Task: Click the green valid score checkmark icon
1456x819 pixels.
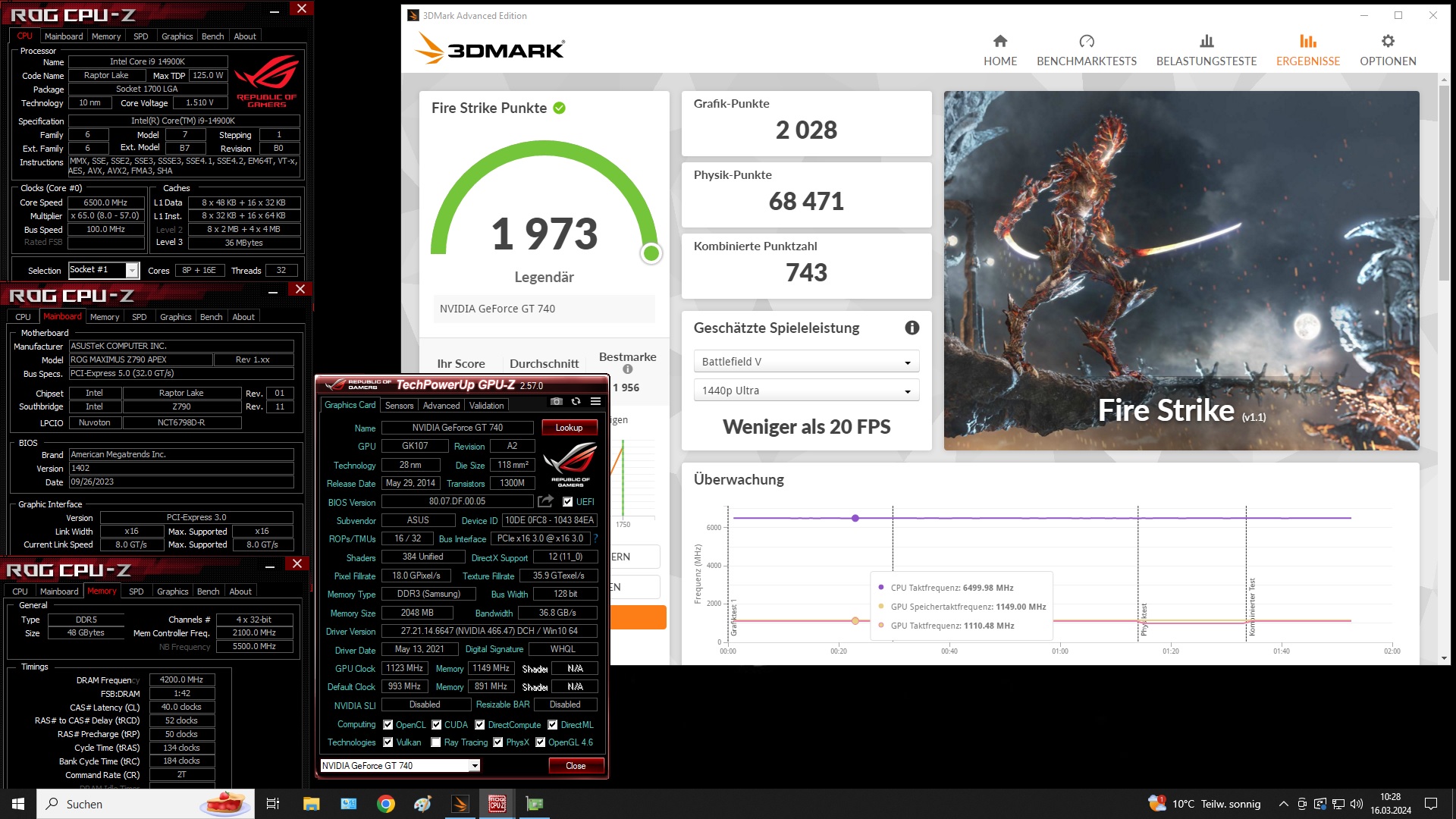Action: (x=559, y=108)
